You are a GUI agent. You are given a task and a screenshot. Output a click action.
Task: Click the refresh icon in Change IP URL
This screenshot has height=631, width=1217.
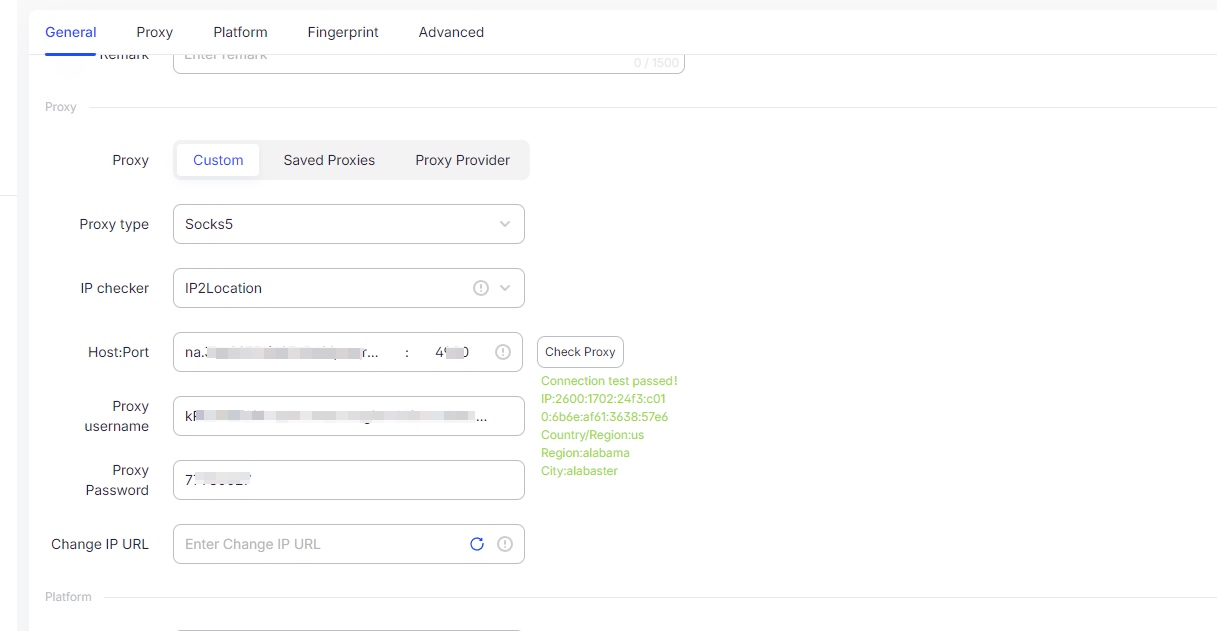click(477, 544)
